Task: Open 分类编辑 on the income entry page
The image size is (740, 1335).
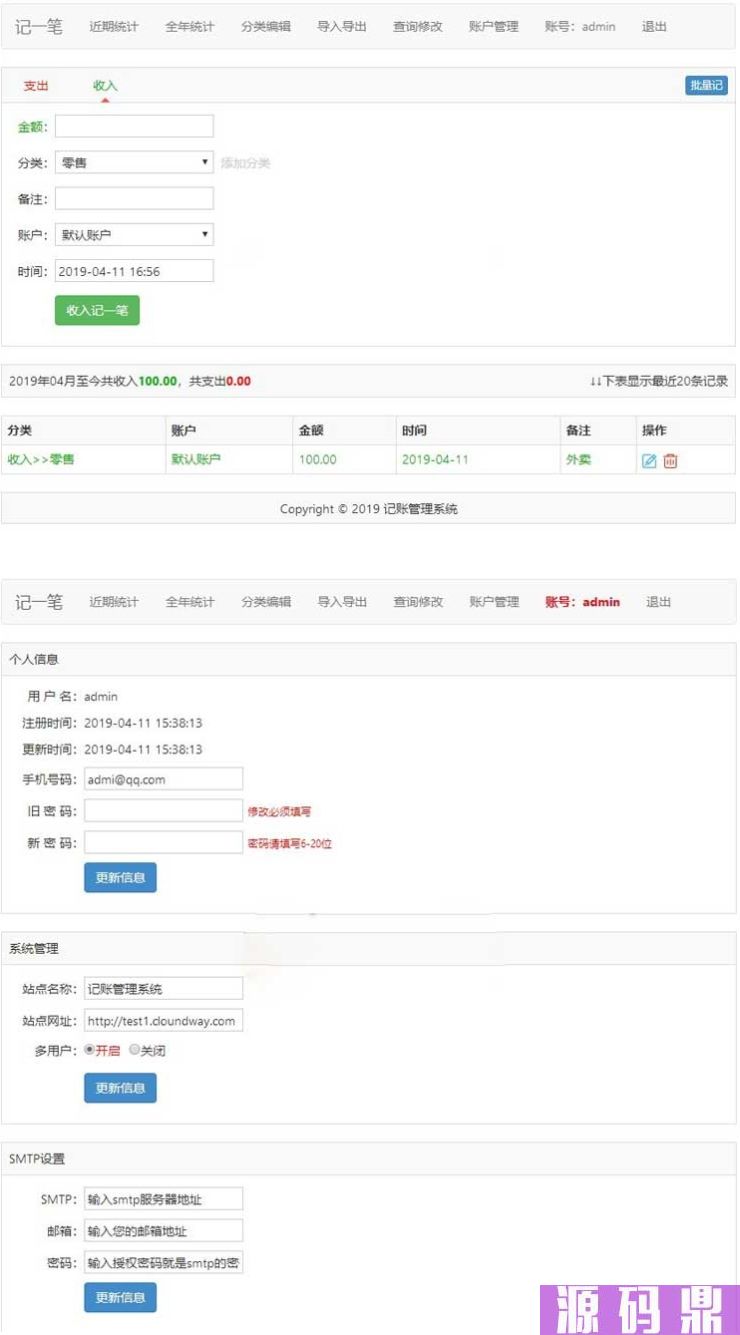Action: [x=266, y=27]
